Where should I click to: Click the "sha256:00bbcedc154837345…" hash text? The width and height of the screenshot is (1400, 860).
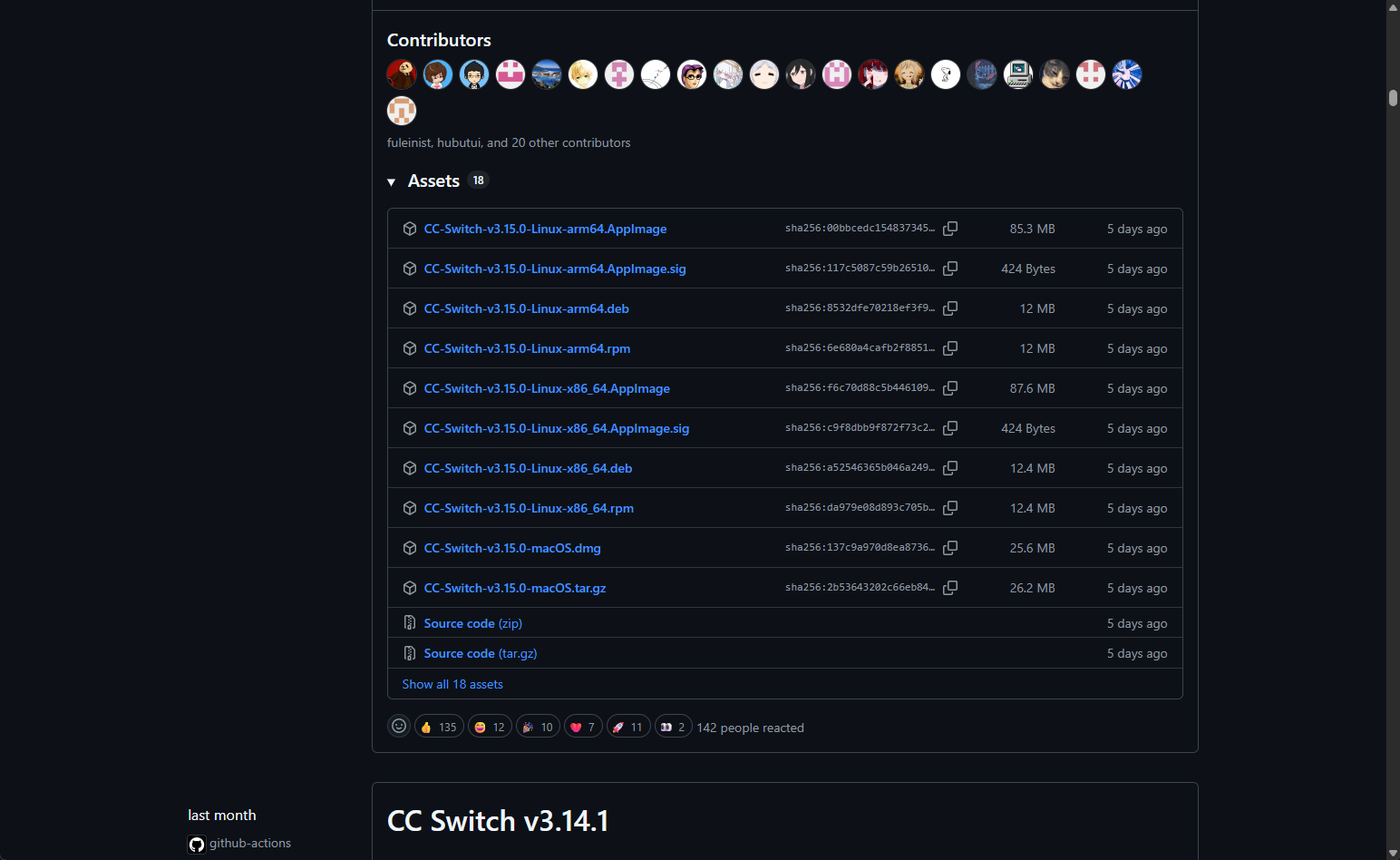coord(860,229)
